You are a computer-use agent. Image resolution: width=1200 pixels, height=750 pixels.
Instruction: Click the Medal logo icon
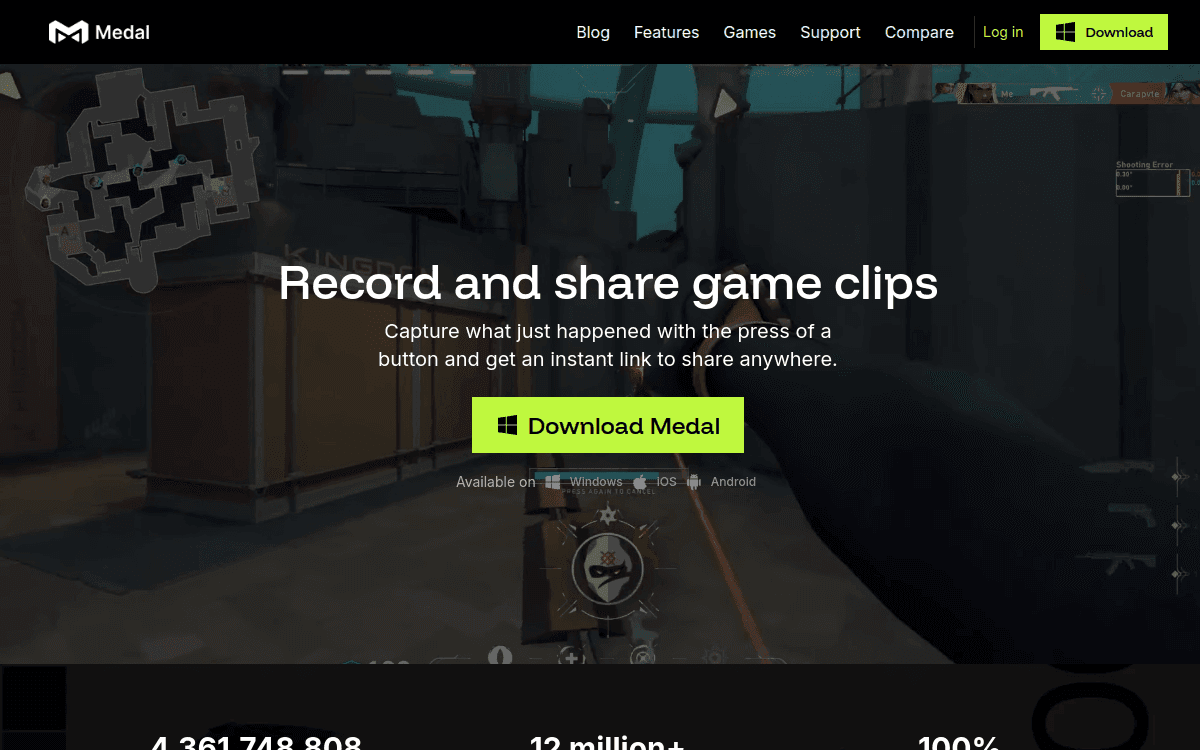coord(67,31)
